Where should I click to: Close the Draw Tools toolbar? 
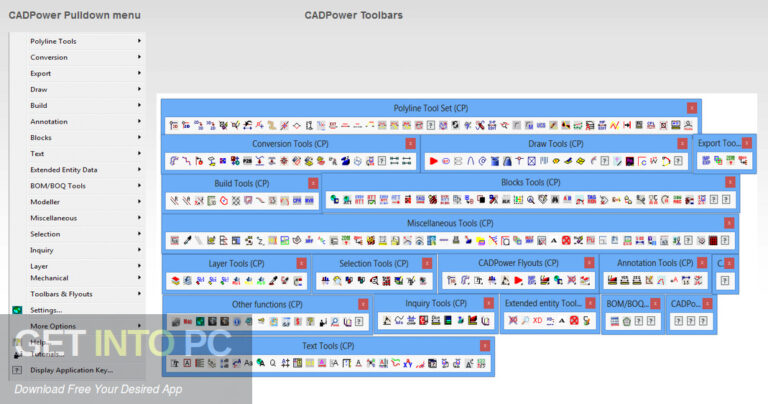[x=682, y=143]
